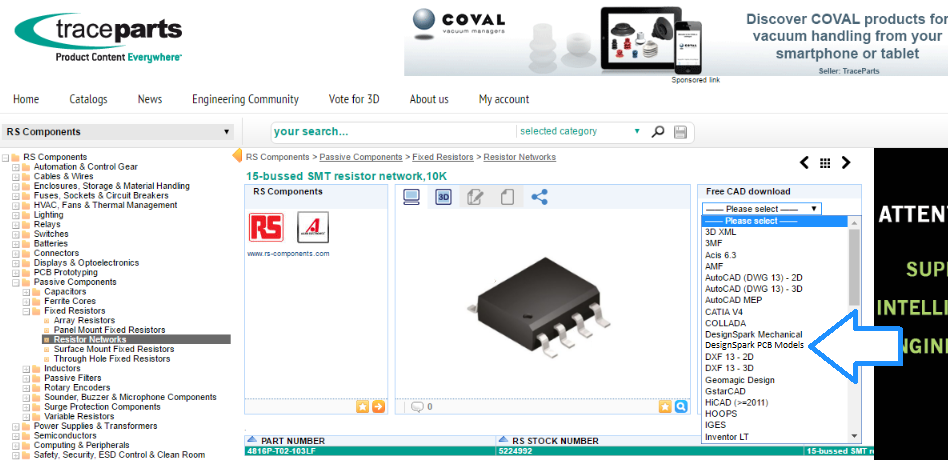Click the share icon

coord(539,197)
